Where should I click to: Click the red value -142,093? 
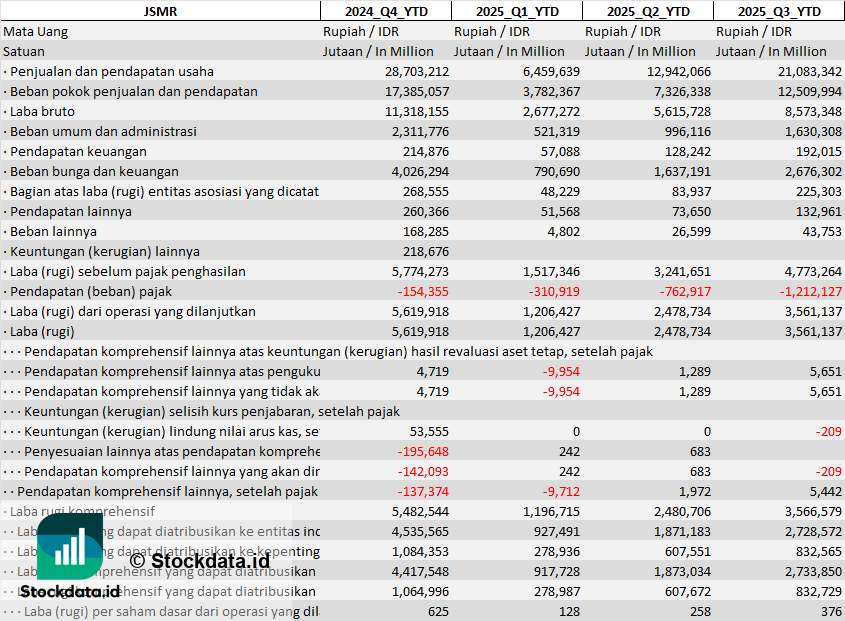click(x=424, y=471)
